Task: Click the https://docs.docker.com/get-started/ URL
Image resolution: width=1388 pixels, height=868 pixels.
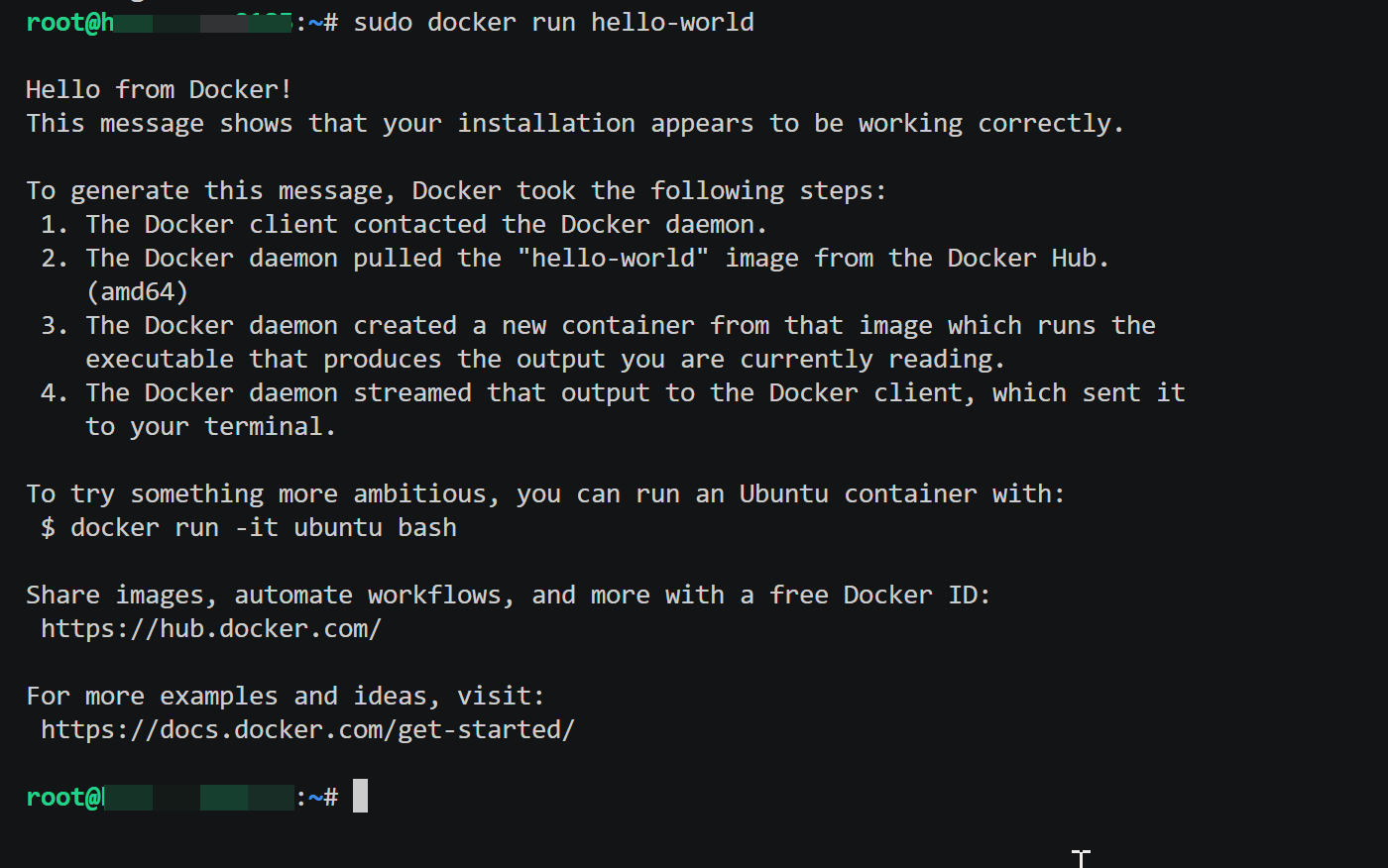Action: 307,730
